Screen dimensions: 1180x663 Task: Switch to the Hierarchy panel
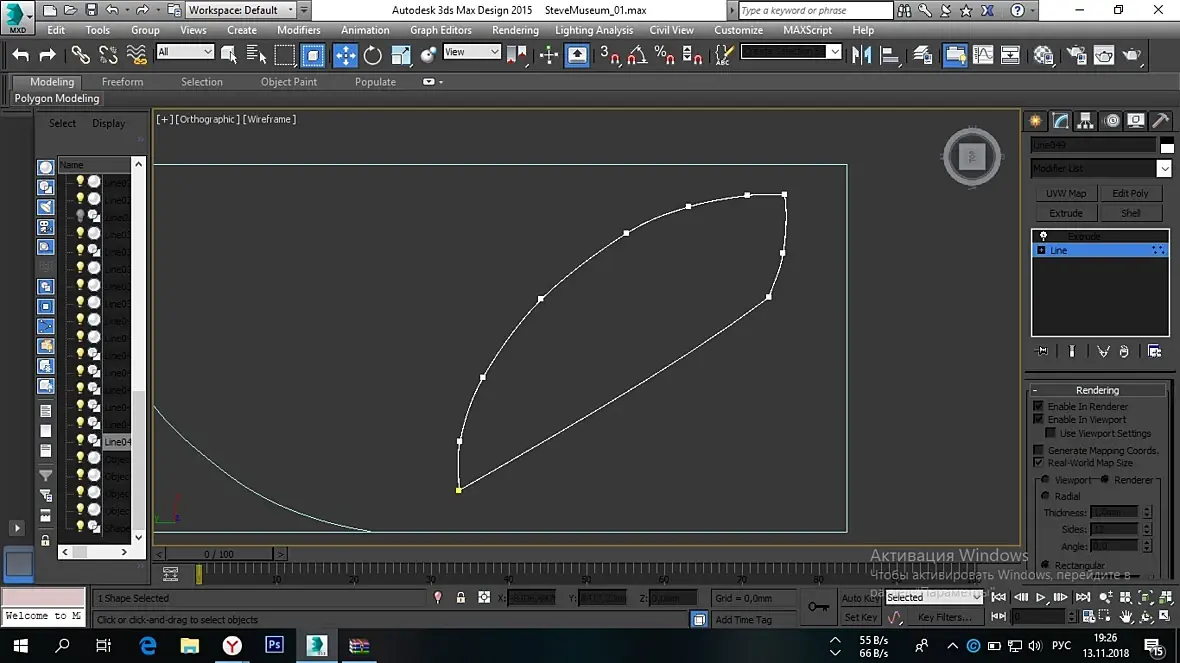point(1086,121)
